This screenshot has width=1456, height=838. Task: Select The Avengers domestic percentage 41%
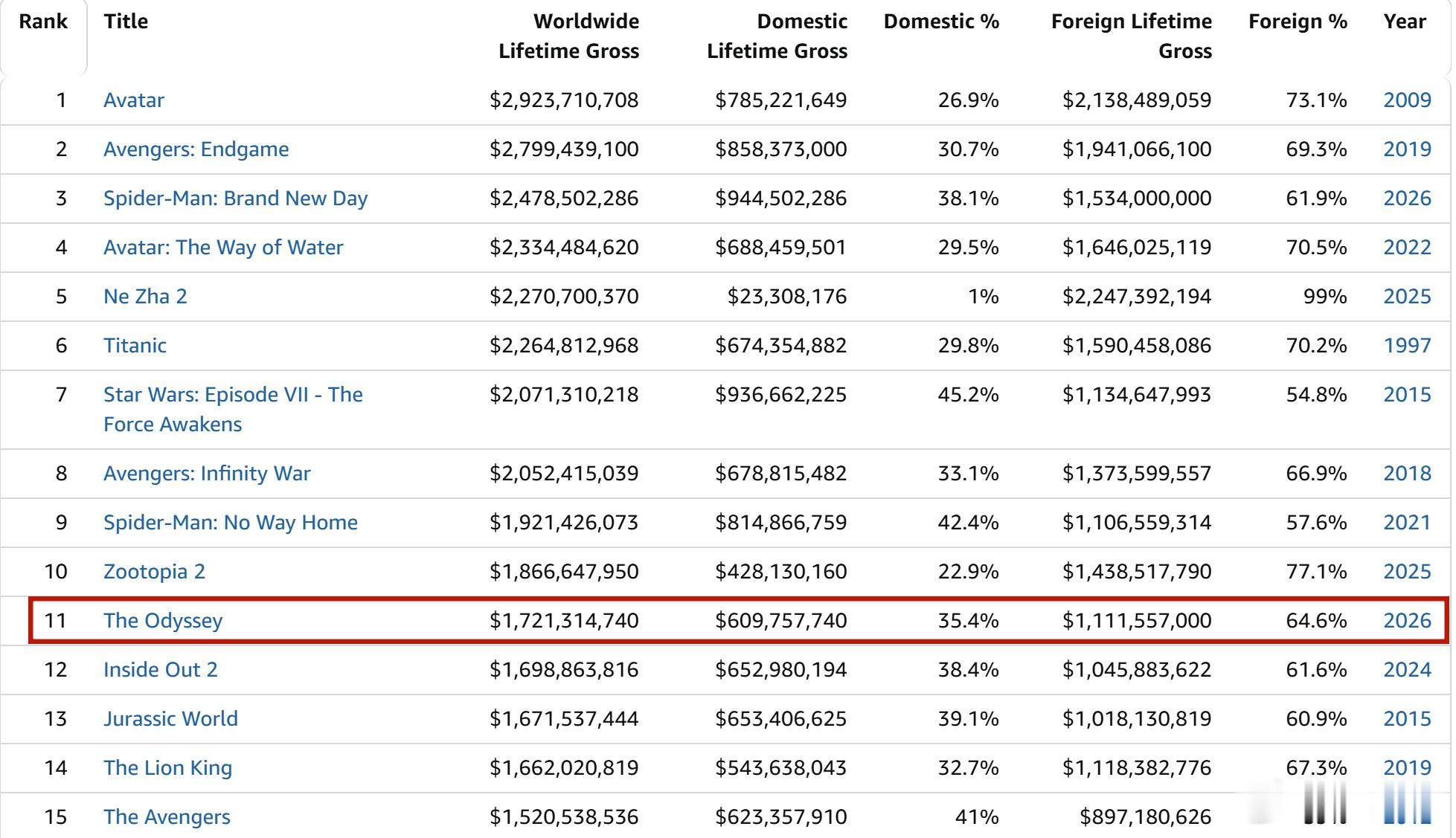point(977,816)
